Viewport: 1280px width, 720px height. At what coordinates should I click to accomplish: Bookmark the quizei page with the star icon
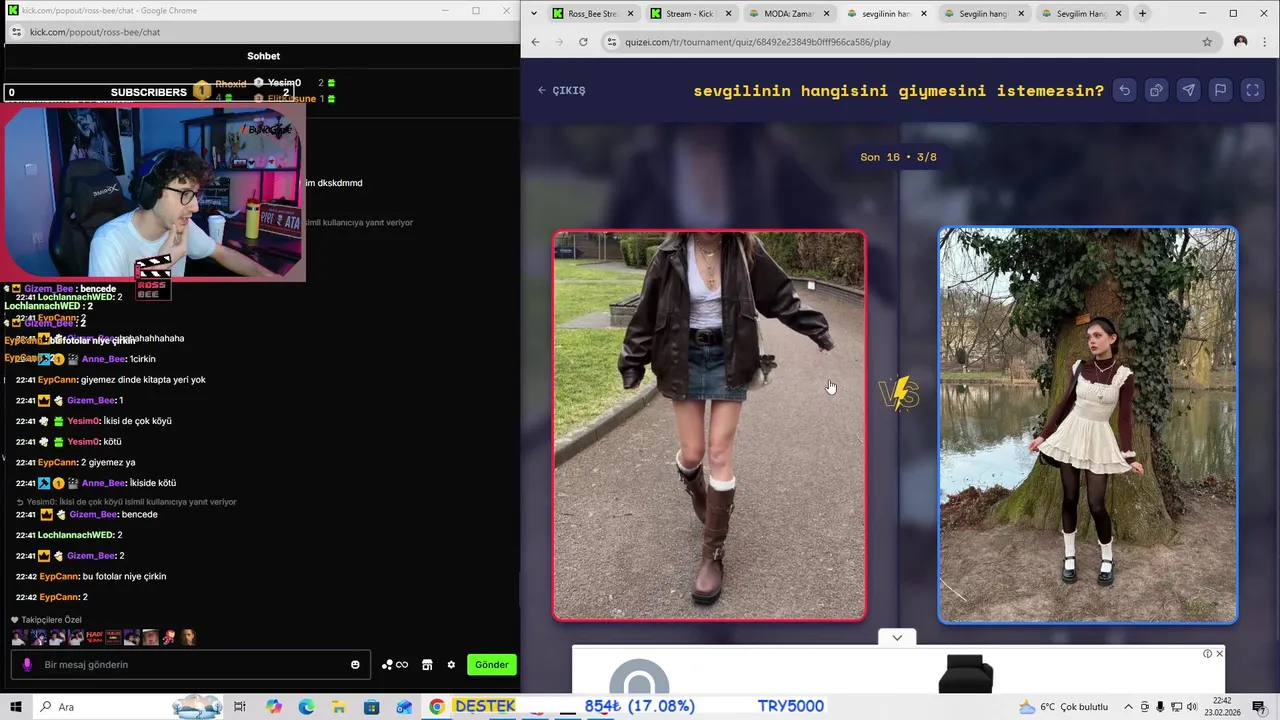[x=1207, y=42]
